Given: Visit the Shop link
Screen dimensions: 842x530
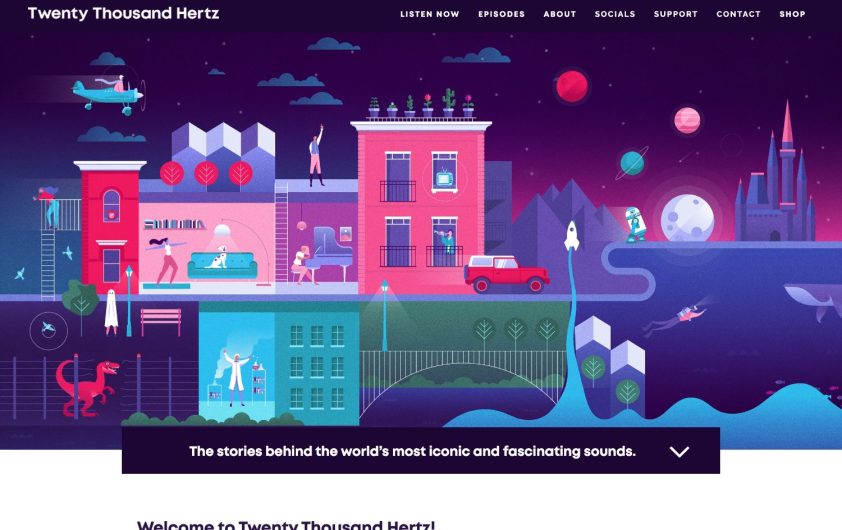Looking at the screenshot, I should tap(792, 14).
